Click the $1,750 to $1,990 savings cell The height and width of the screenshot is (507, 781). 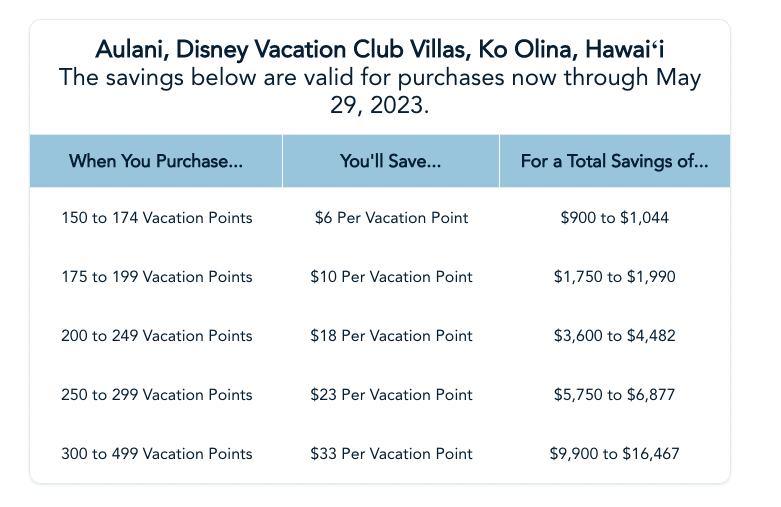pyautogui.click(x=615, y=277)
